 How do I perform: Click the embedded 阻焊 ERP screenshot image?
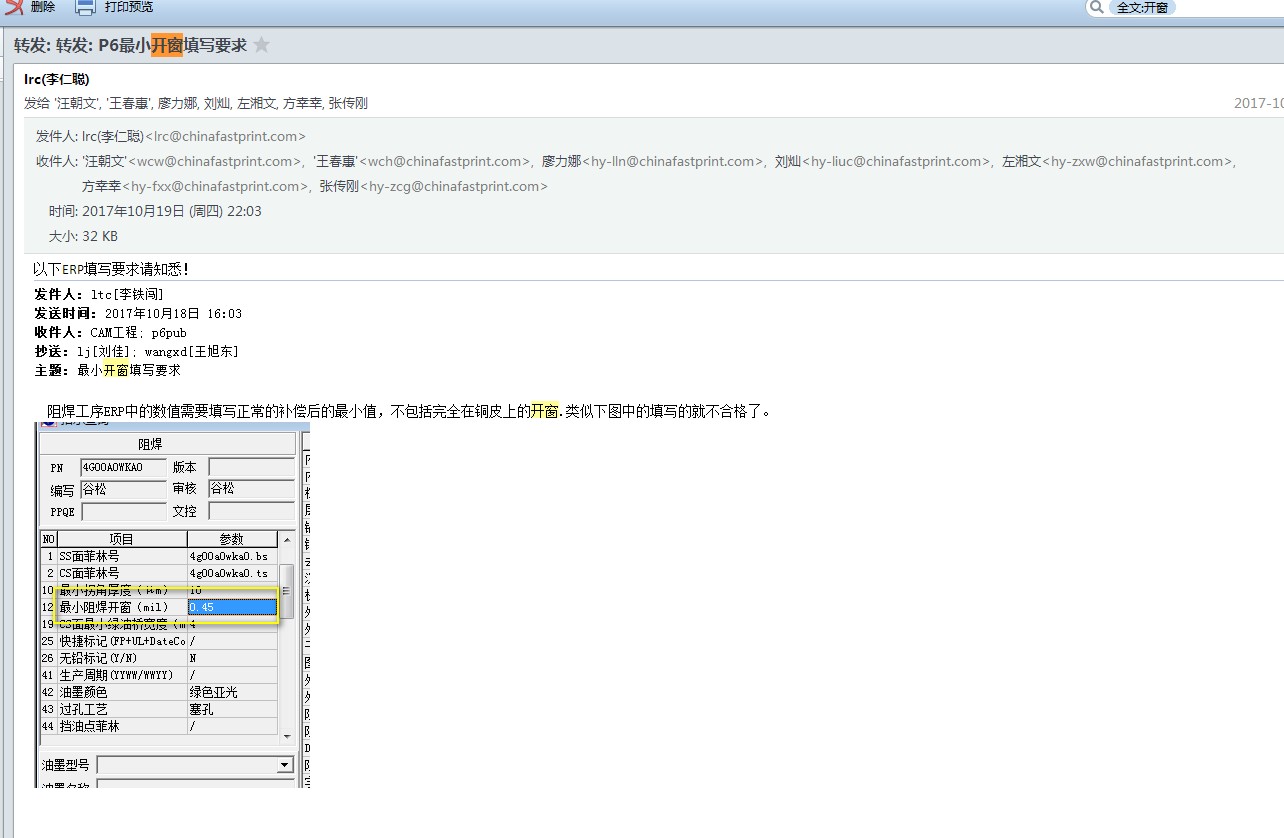(x=173, y=605)
